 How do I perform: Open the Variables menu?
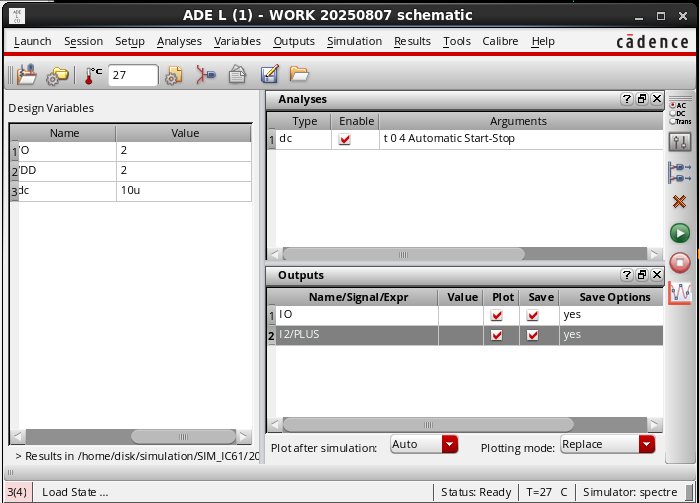pyautogui.click(x=237, y=41)
